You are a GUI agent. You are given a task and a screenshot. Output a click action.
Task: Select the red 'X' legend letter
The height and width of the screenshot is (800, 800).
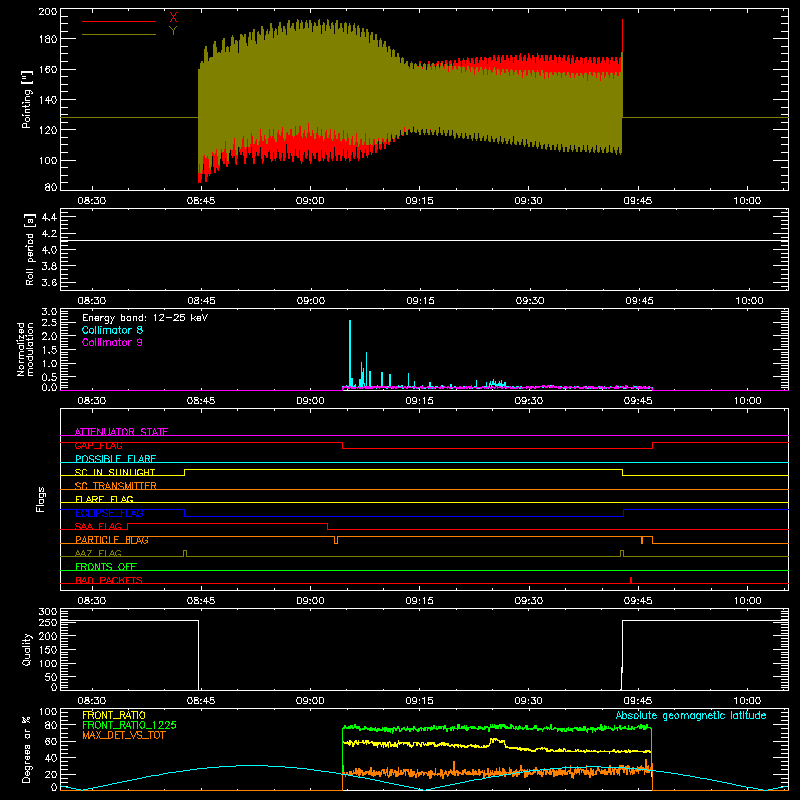point(173,17)
